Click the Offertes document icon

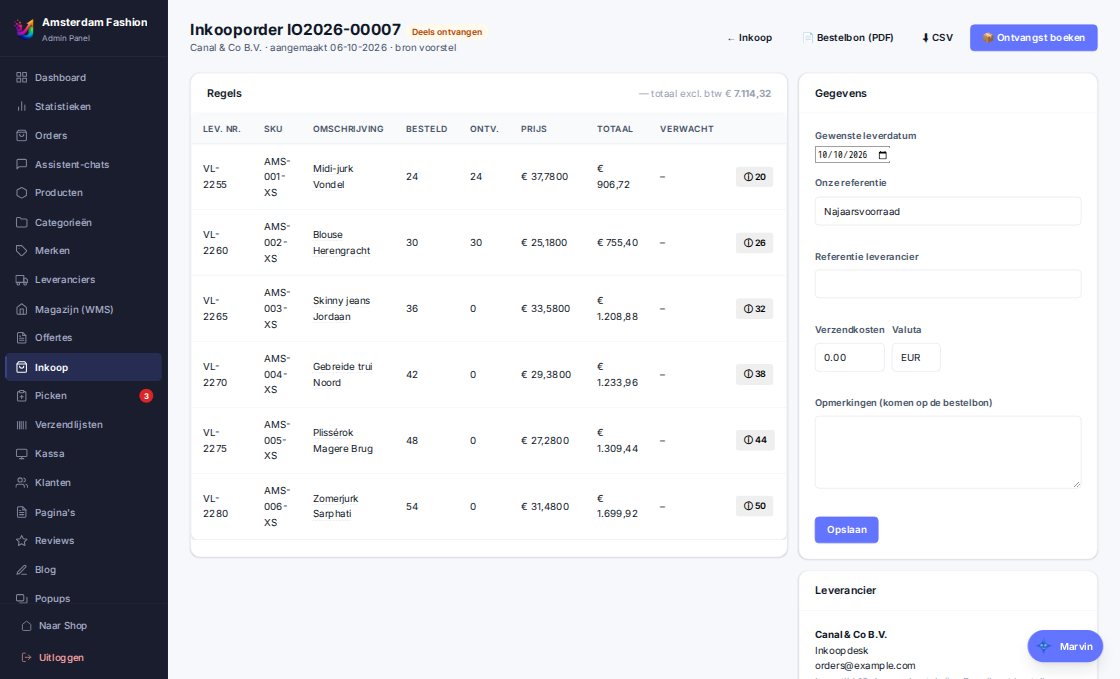click(21, 338)
